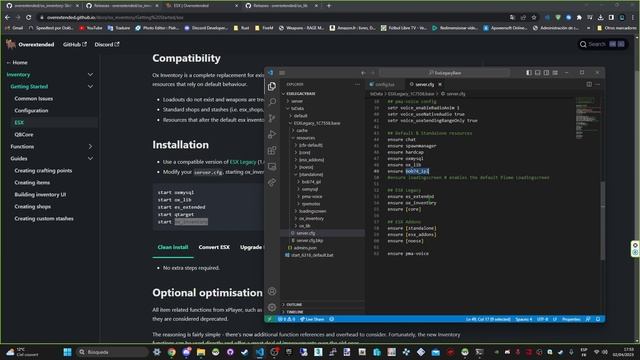Open Chrome from the taskbar
This screenshot has height=360, width=640.
click(171, 352)
